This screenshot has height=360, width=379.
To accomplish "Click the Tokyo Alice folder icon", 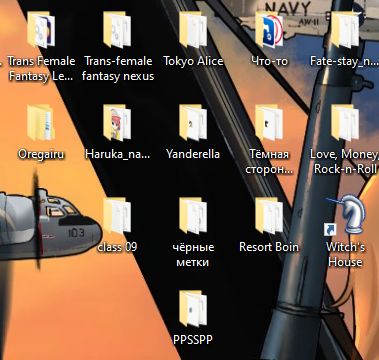I will [193, 29].
